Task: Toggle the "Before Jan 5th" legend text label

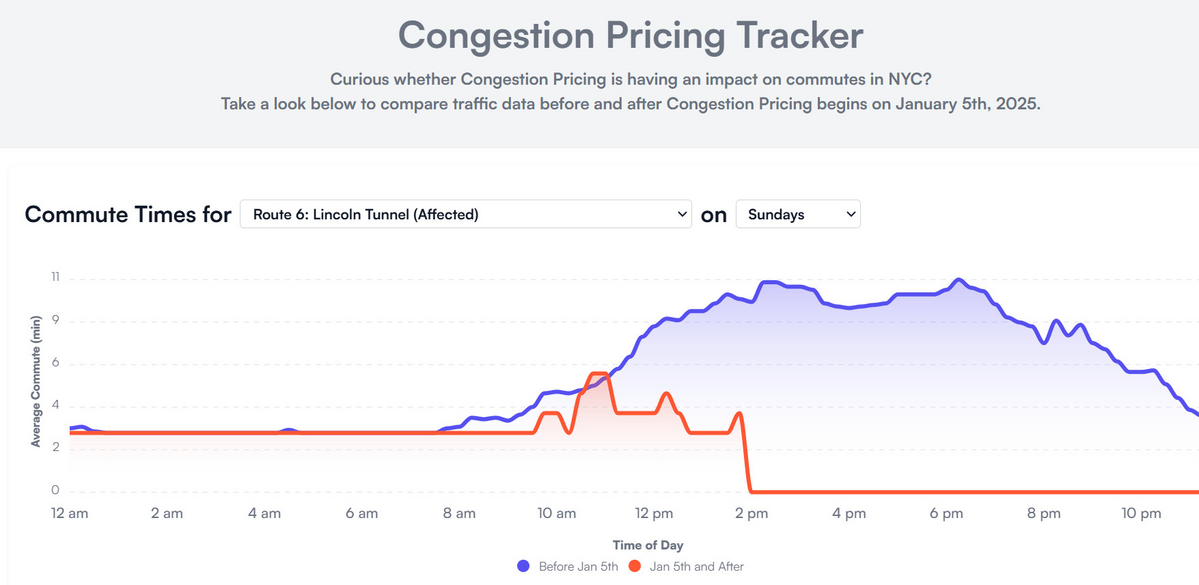Action: coord(578,566)
